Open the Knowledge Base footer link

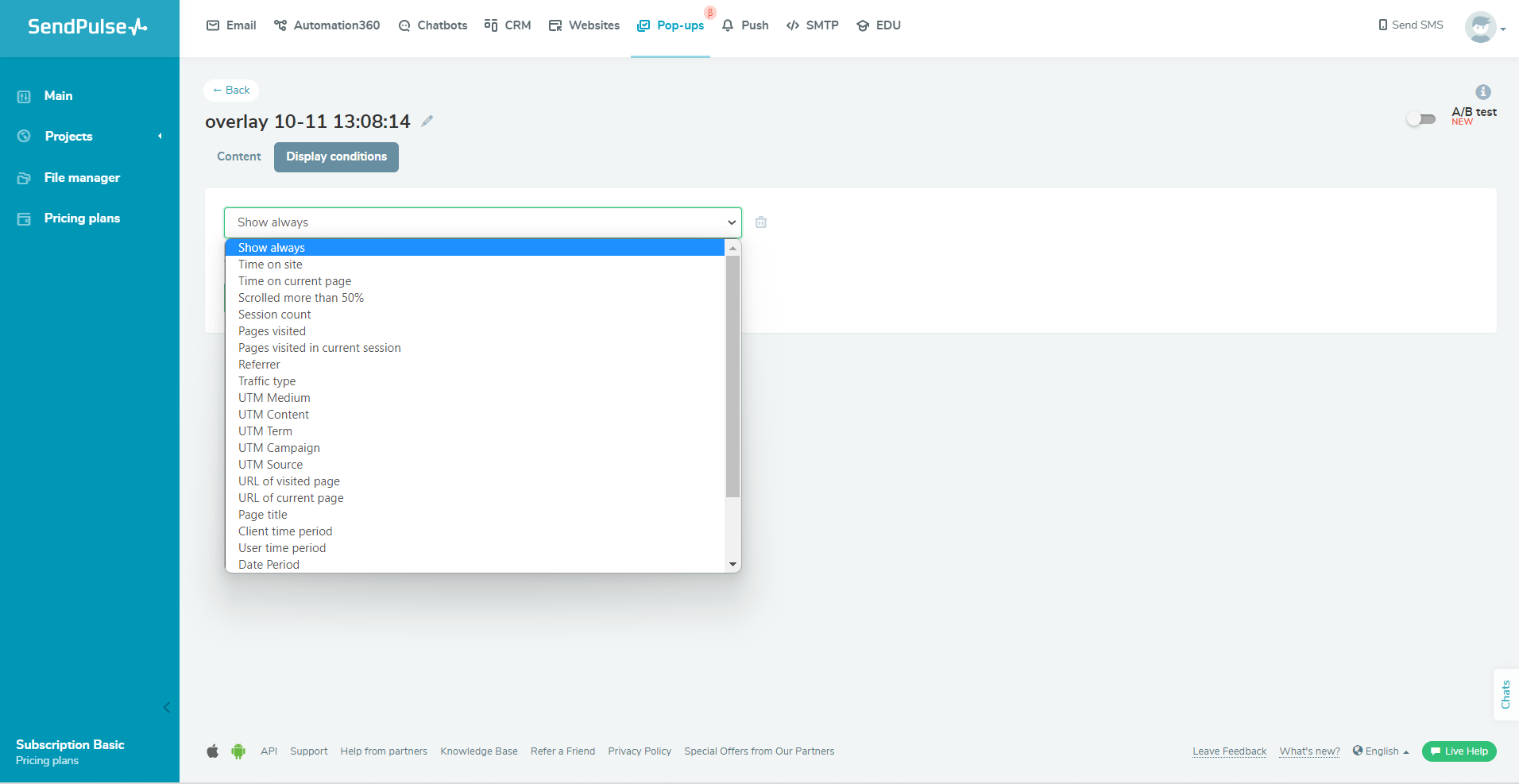[x=479, y=751]
